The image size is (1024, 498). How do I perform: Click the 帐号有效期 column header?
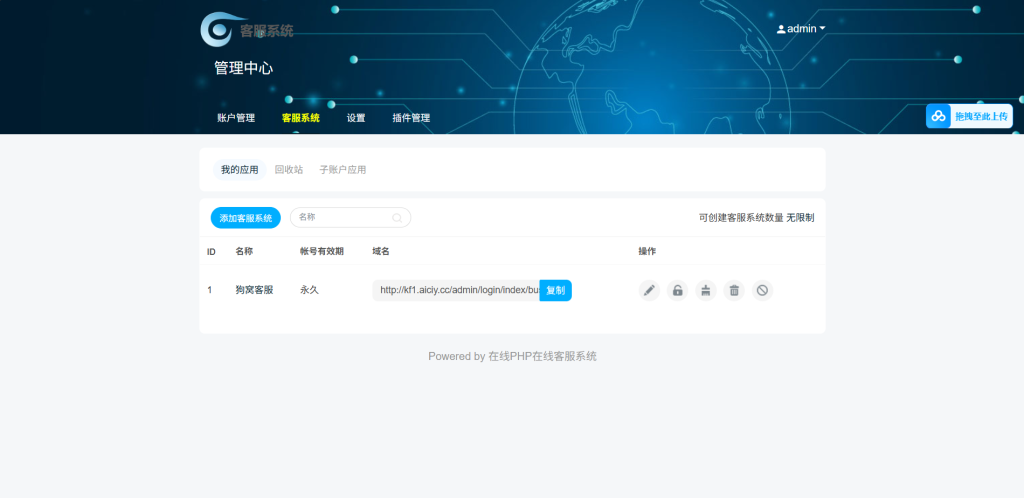[x=321, y=251]
